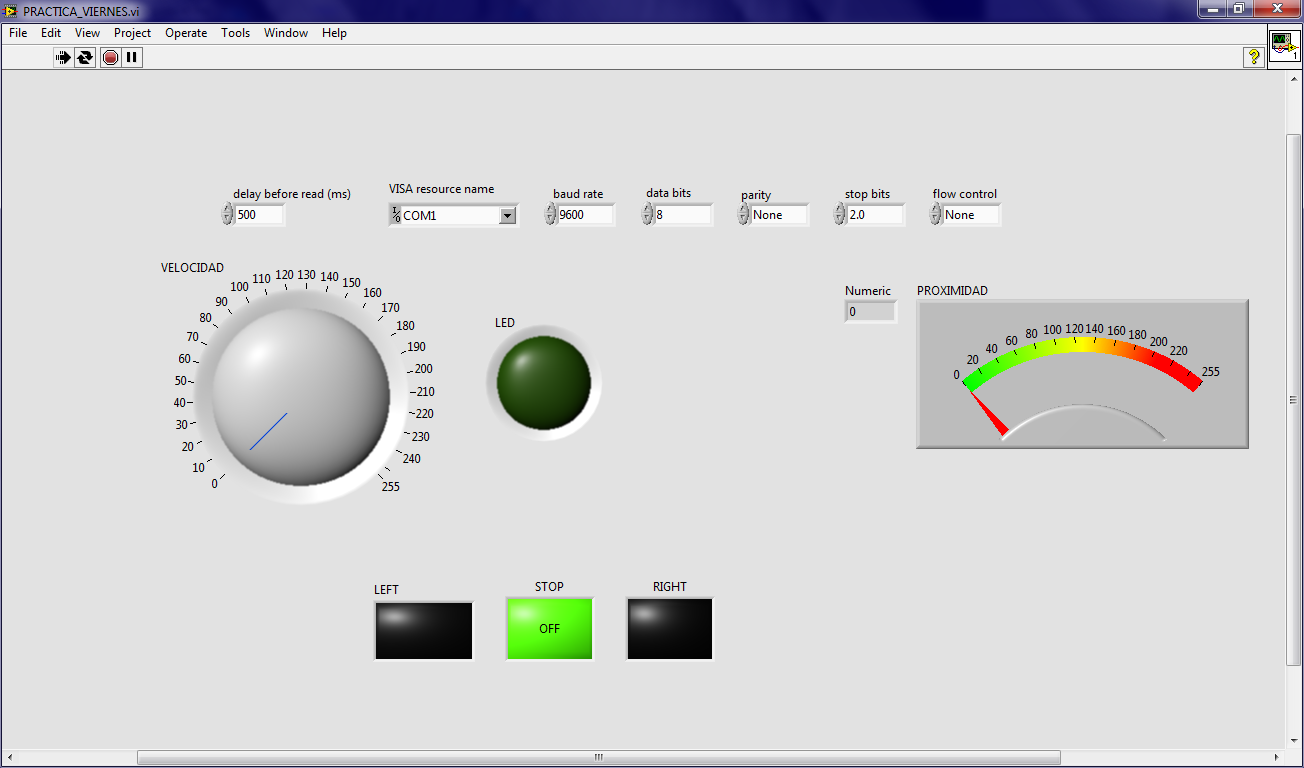
Task: Toggle the LEFT boolean button
Action: (424, 630)
